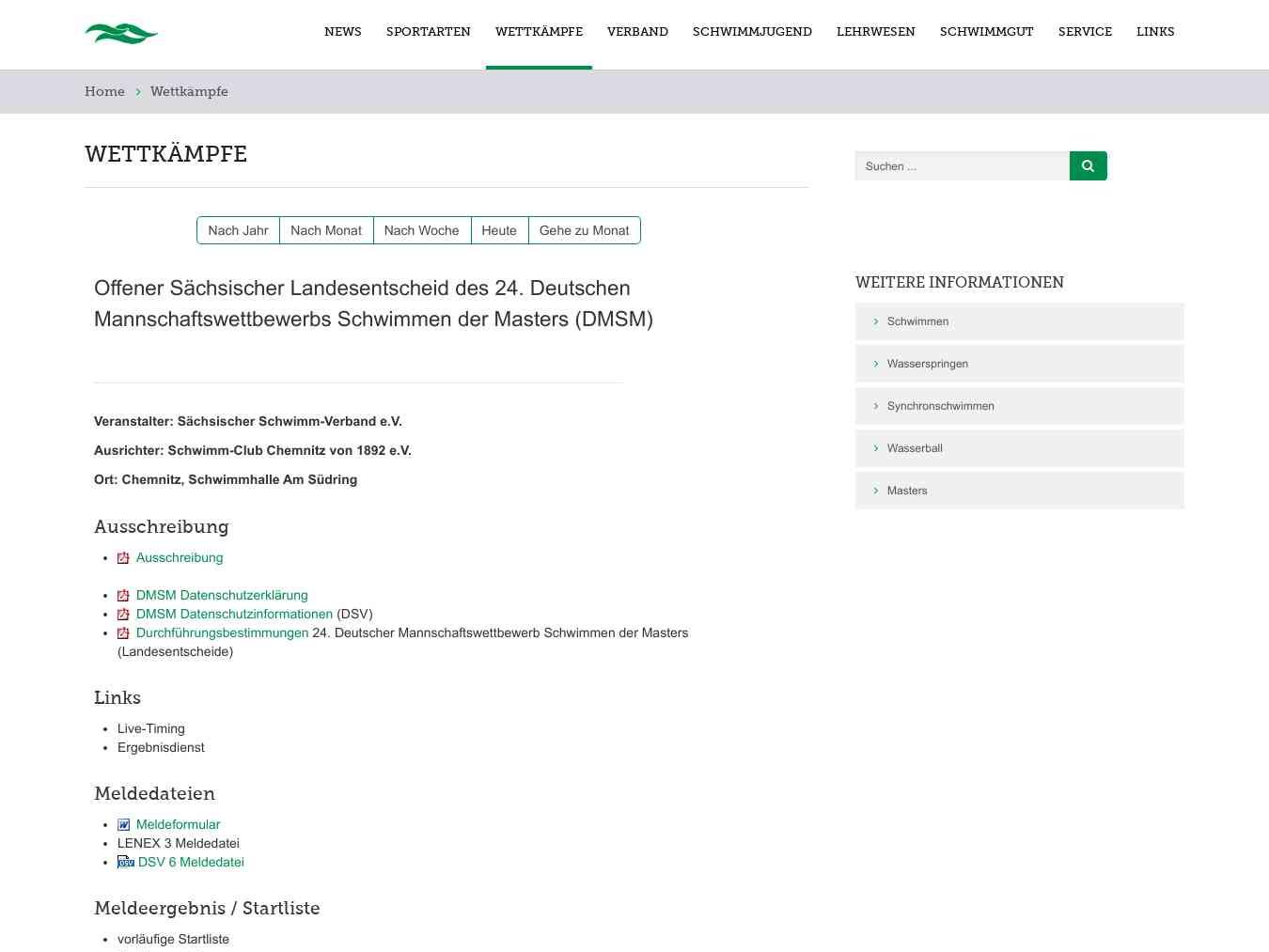Viewport: 1269px width, 952px height.
Task: Open the PDF icon beside Ausschreibung
Action: point(123,557)
